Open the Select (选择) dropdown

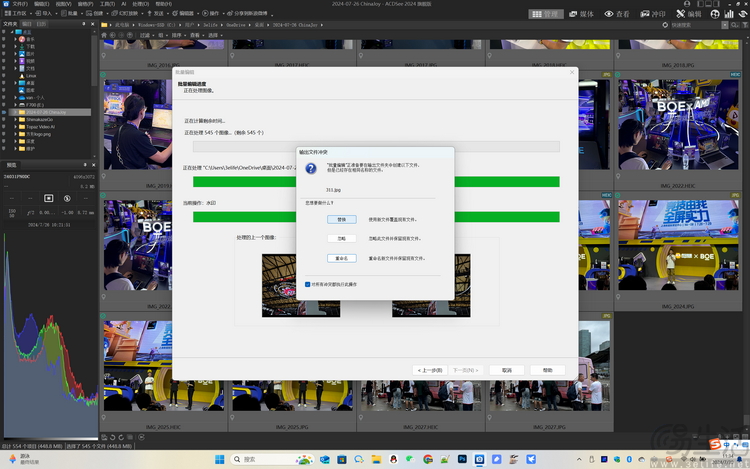(x=214, y=35)
